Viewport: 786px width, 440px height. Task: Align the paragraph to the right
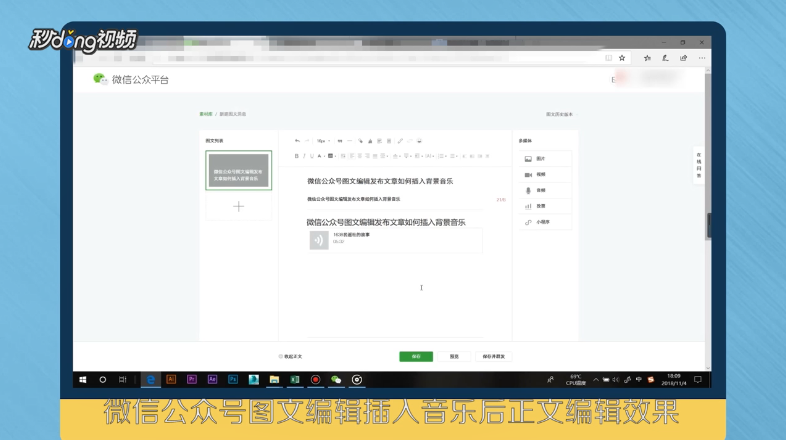(366, 156)
